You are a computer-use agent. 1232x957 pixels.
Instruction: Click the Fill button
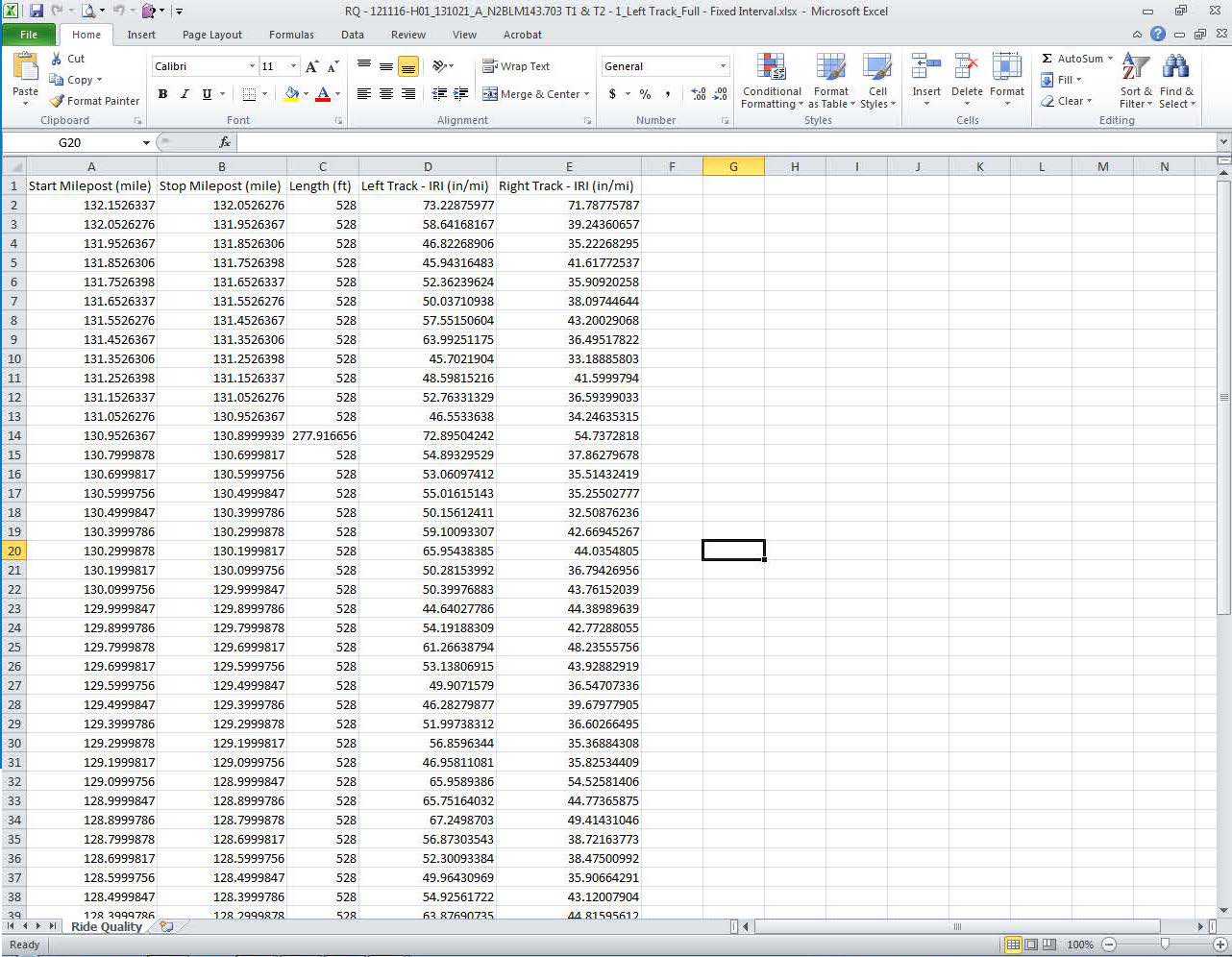click(x=1062, y=80)
